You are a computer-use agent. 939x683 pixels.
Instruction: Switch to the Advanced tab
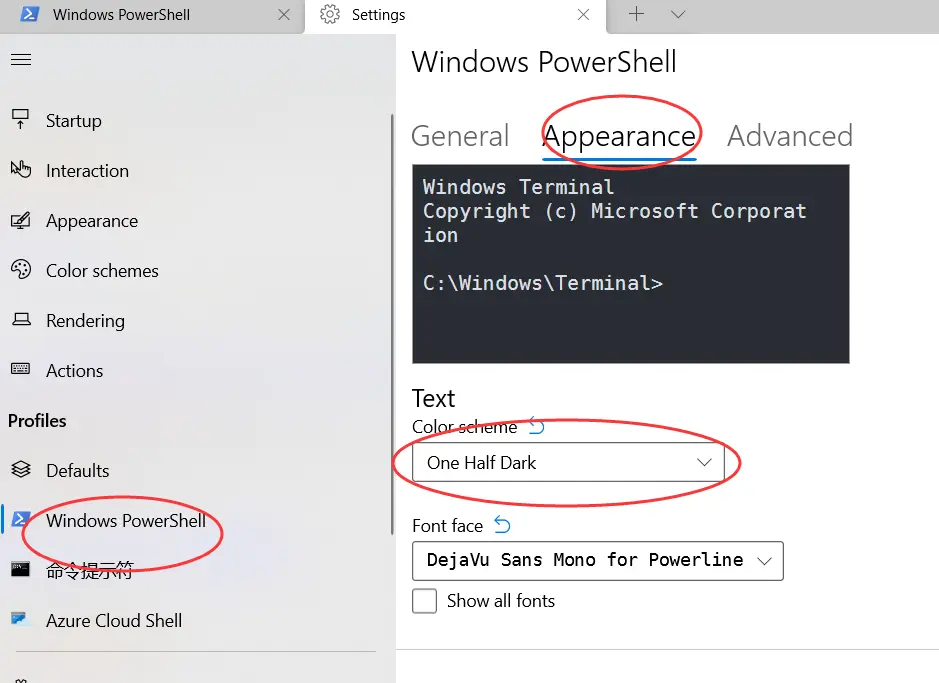(x=789, y=136)
